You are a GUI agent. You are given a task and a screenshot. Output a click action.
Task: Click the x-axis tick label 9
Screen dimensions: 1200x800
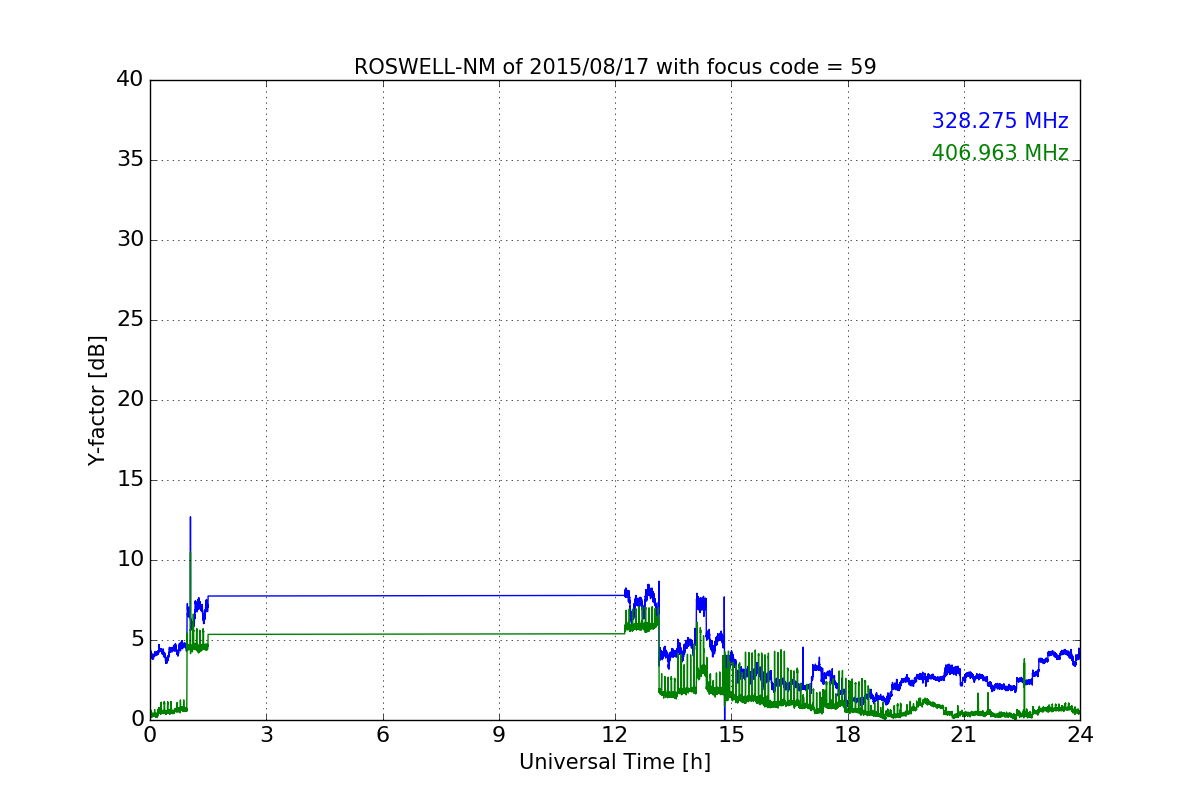click(499, 734)
